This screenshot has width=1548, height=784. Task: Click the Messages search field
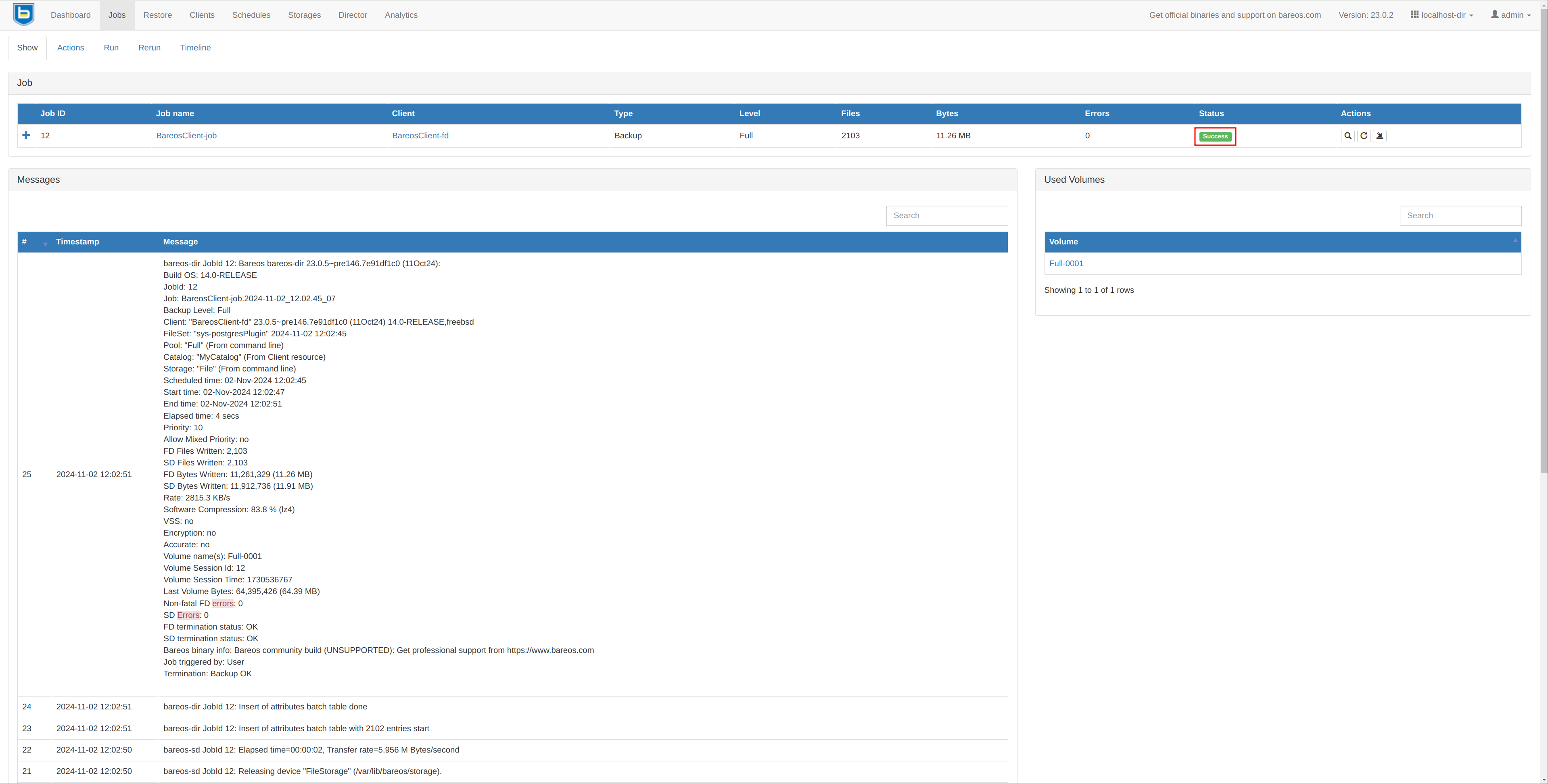click(x=946, y=216)
